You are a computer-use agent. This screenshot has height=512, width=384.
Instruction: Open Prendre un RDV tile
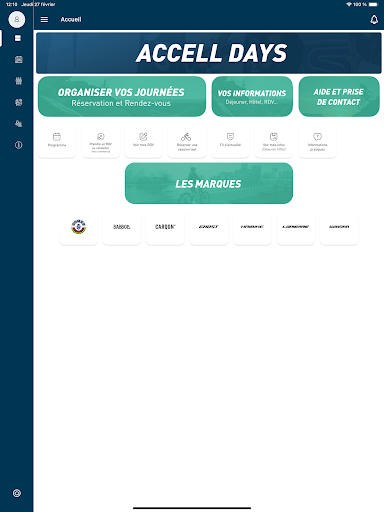101,142
